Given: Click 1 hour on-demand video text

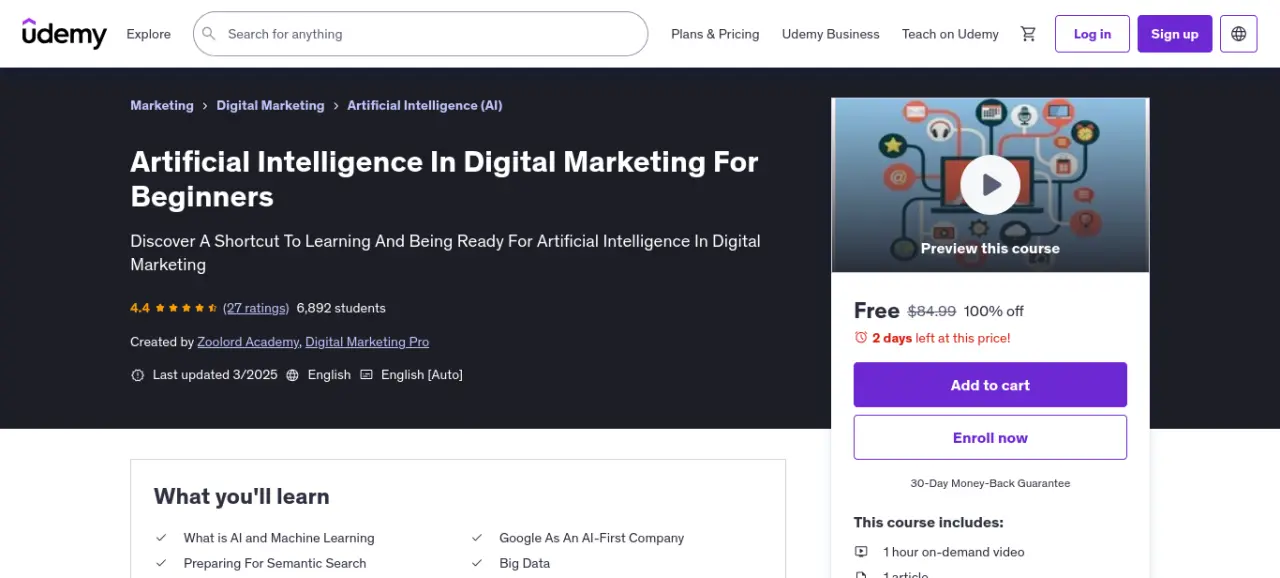Looking at the screenshot, I should 954,552.
